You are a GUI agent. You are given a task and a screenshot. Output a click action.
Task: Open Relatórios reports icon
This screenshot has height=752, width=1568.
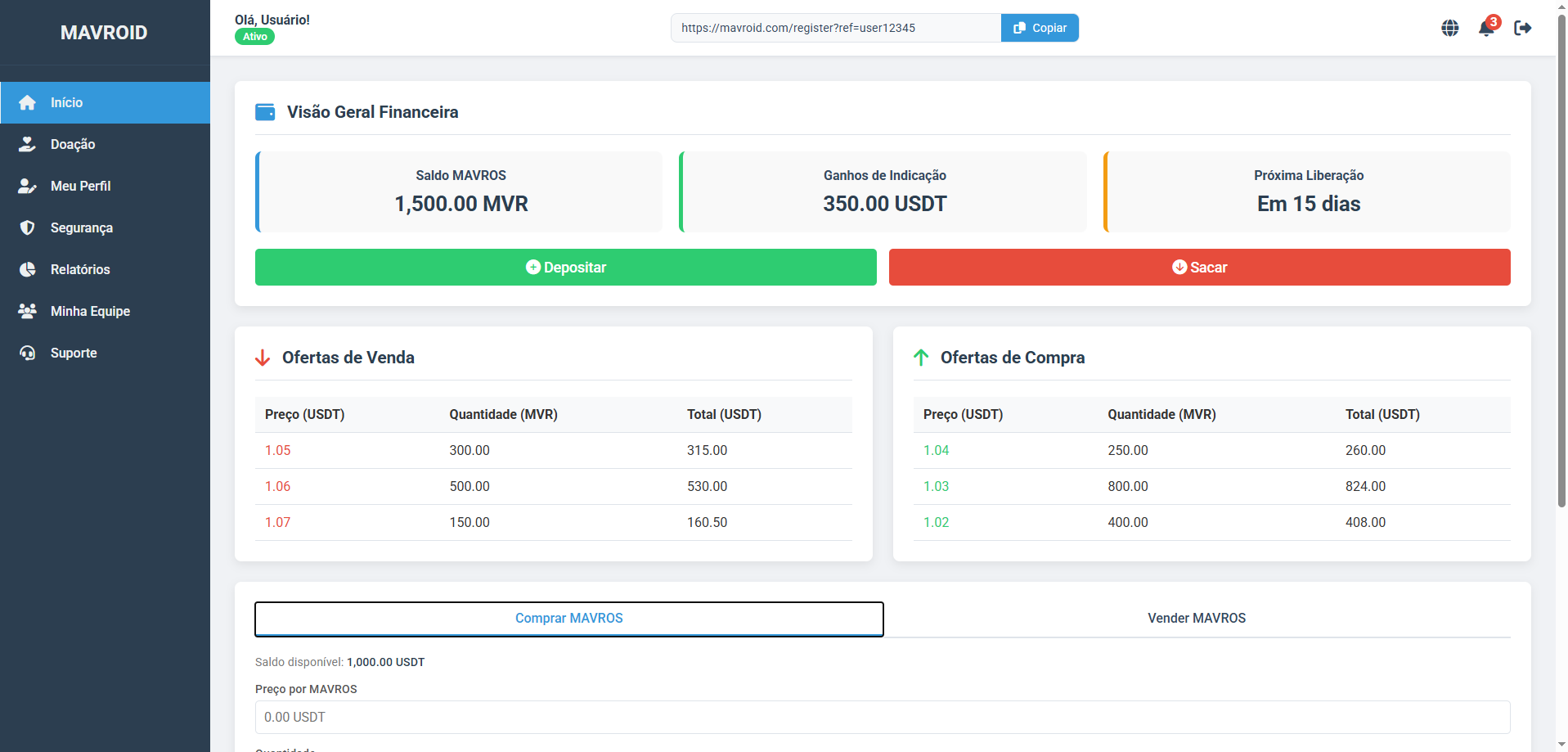(x=28, y=269)
